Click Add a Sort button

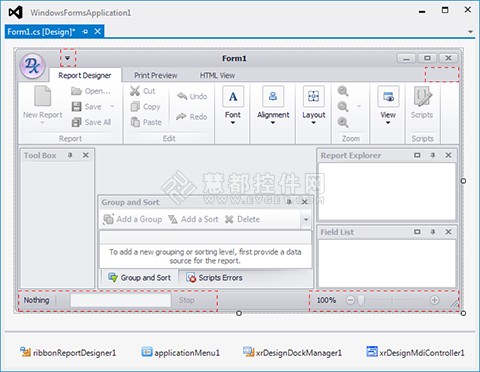coord(193,219)
